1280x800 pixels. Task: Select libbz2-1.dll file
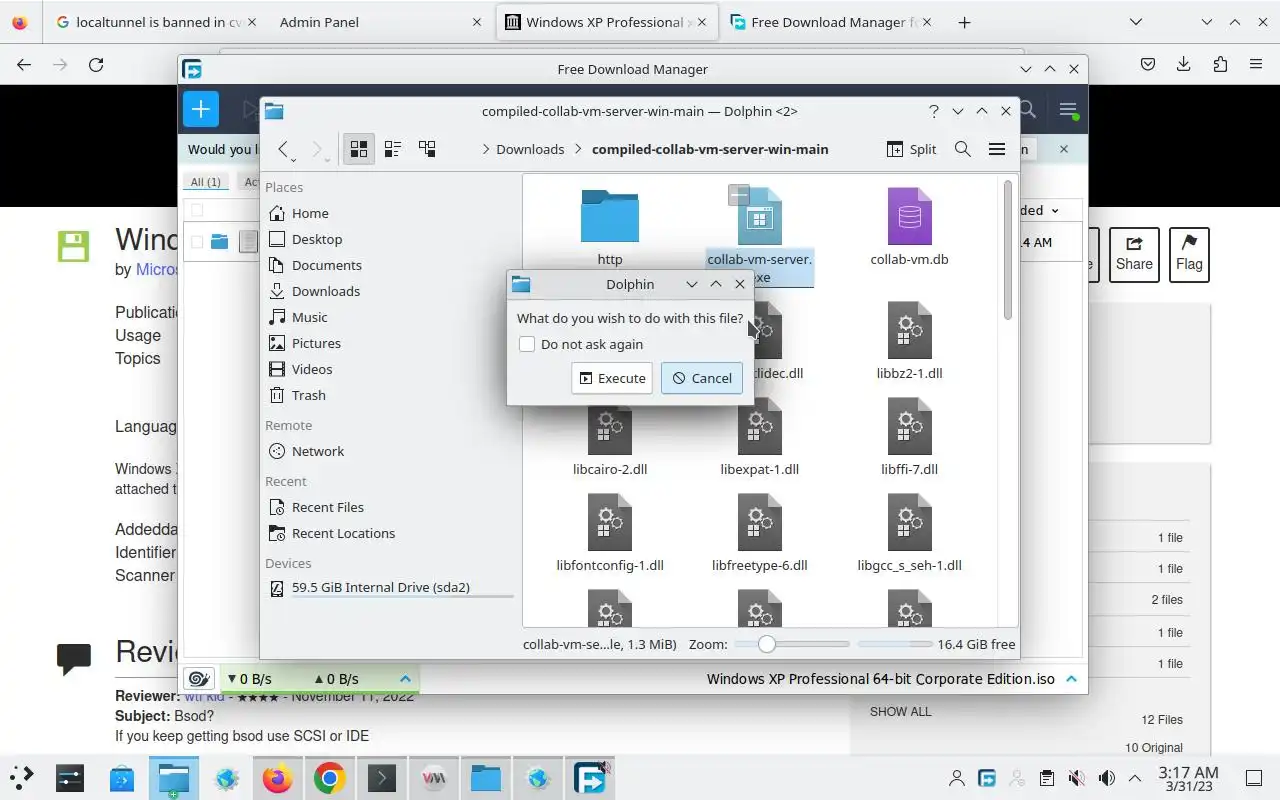[909, 340]
